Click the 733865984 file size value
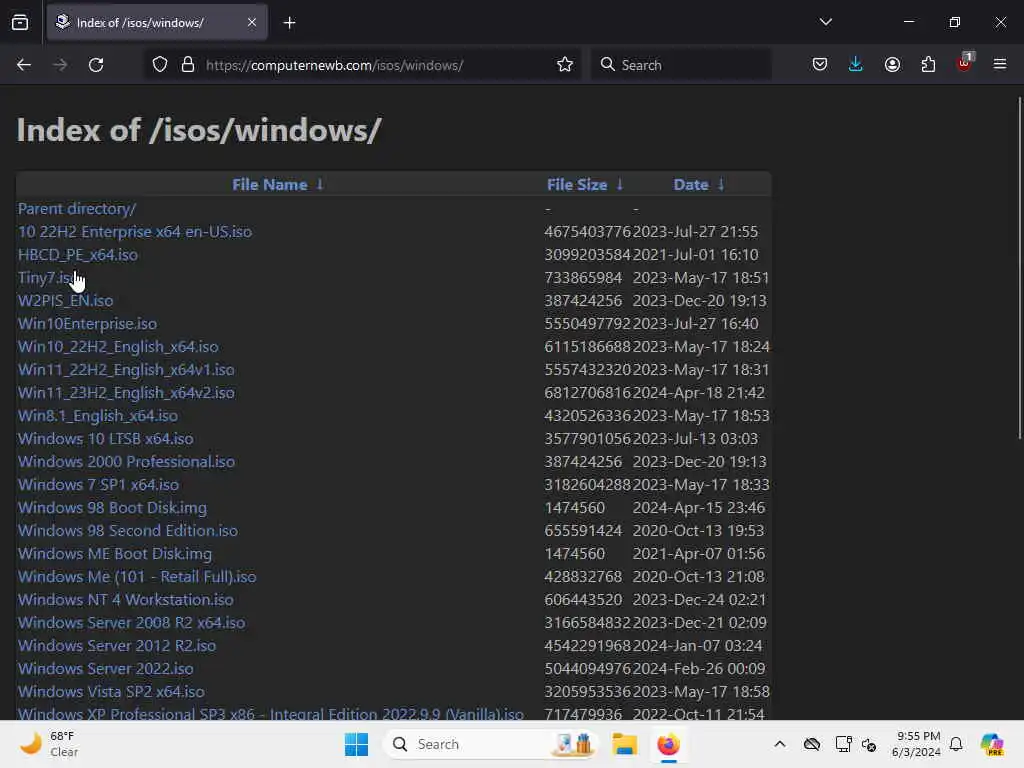Image resolution: width=1024 pixels, height=768 pixels. [x=583, y=278]
